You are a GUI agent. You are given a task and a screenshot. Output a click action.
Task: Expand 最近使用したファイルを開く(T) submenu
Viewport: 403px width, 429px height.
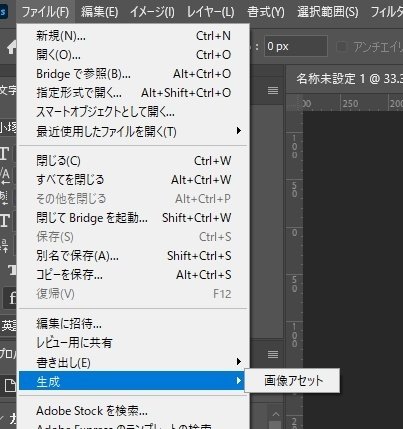(x=133, y=131)
